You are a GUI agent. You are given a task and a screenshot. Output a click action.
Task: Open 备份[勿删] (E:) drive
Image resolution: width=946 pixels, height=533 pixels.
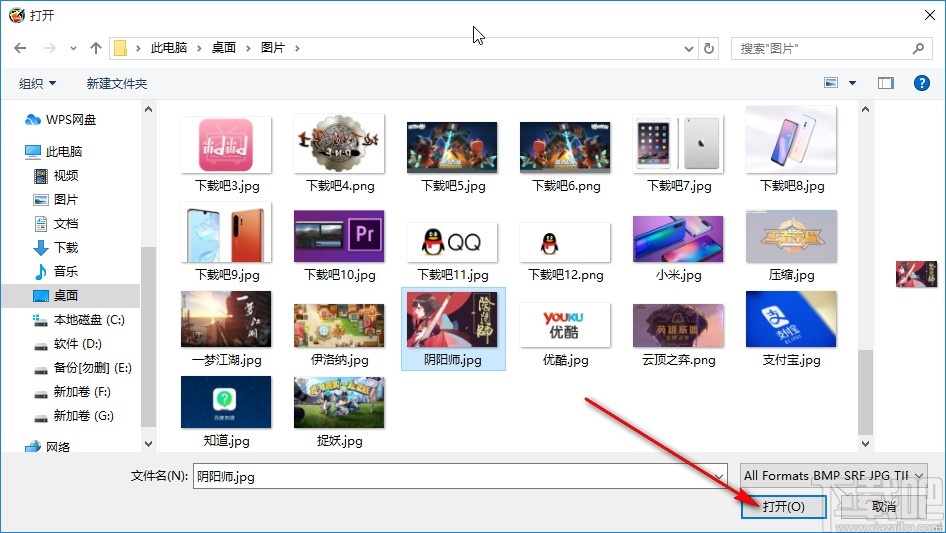[83, 368]
